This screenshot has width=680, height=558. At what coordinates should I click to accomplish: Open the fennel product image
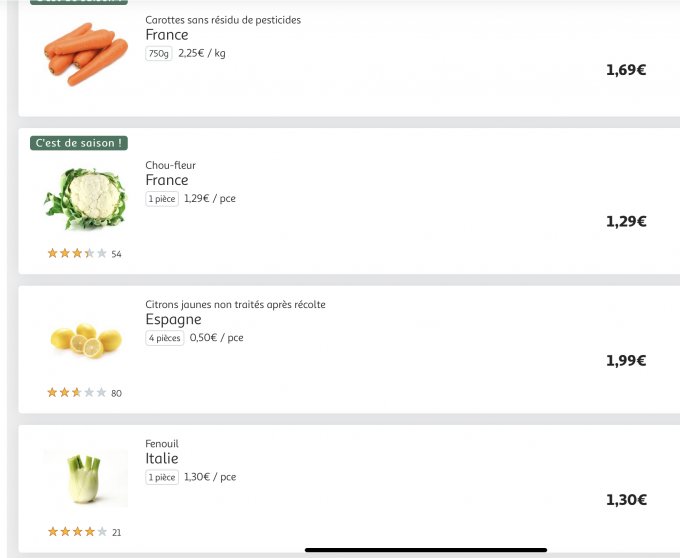[85, 478]
